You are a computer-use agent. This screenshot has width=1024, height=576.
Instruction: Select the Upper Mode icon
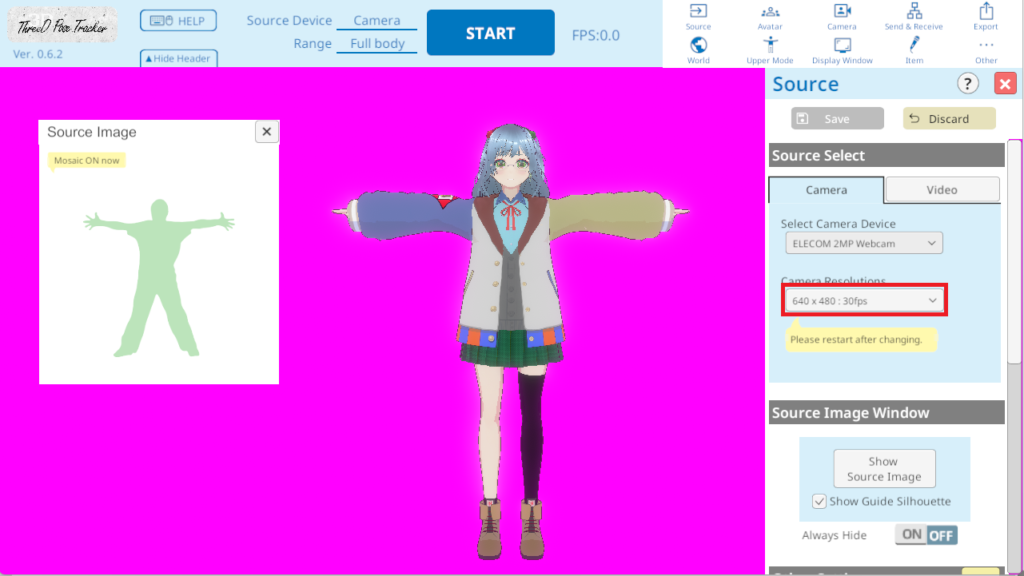tap(770, 50)
